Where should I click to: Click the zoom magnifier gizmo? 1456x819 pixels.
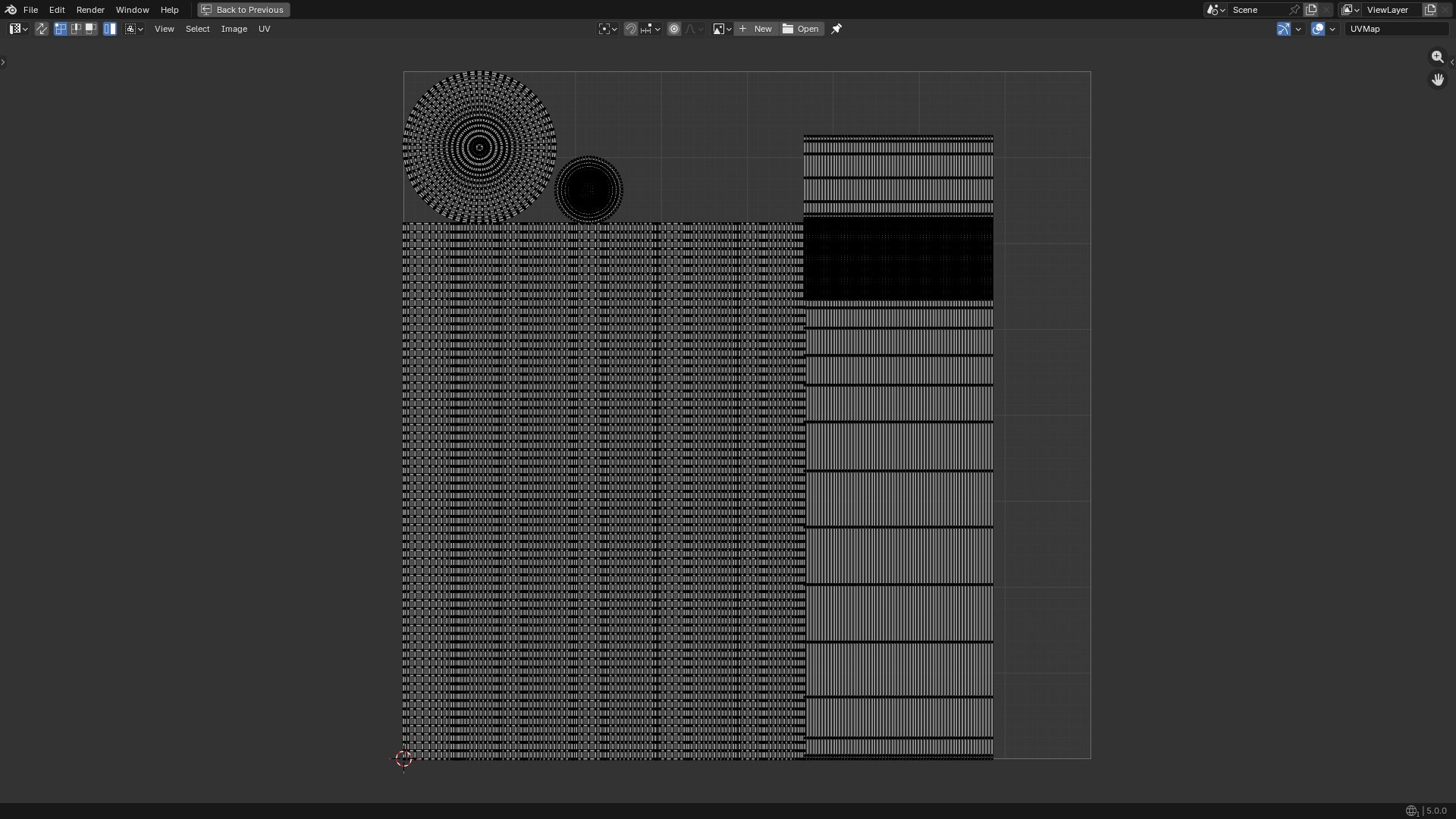1438,57
